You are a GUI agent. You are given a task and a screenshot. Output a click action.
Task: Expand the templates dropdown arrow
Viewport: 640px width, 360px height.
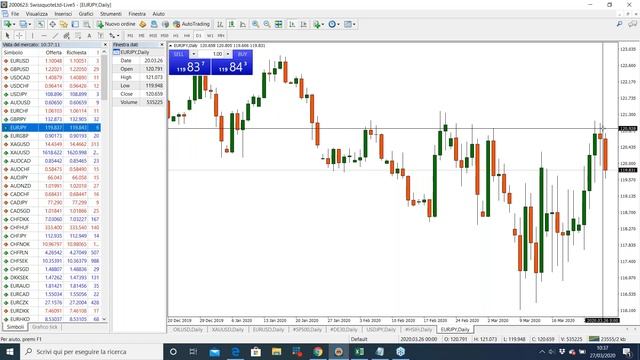[x=354, y=24]
